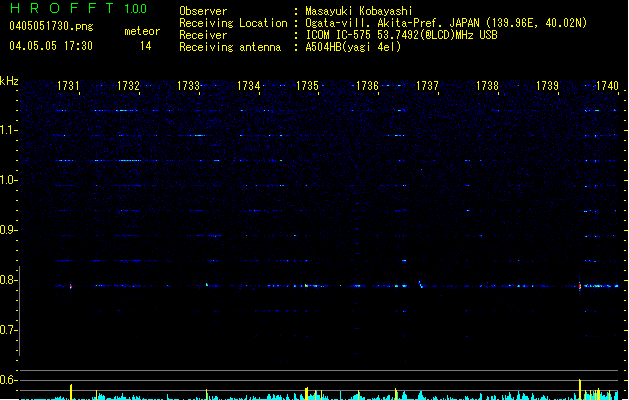Click antenna text A504HB(yagi 4el)

pos(353,47)
